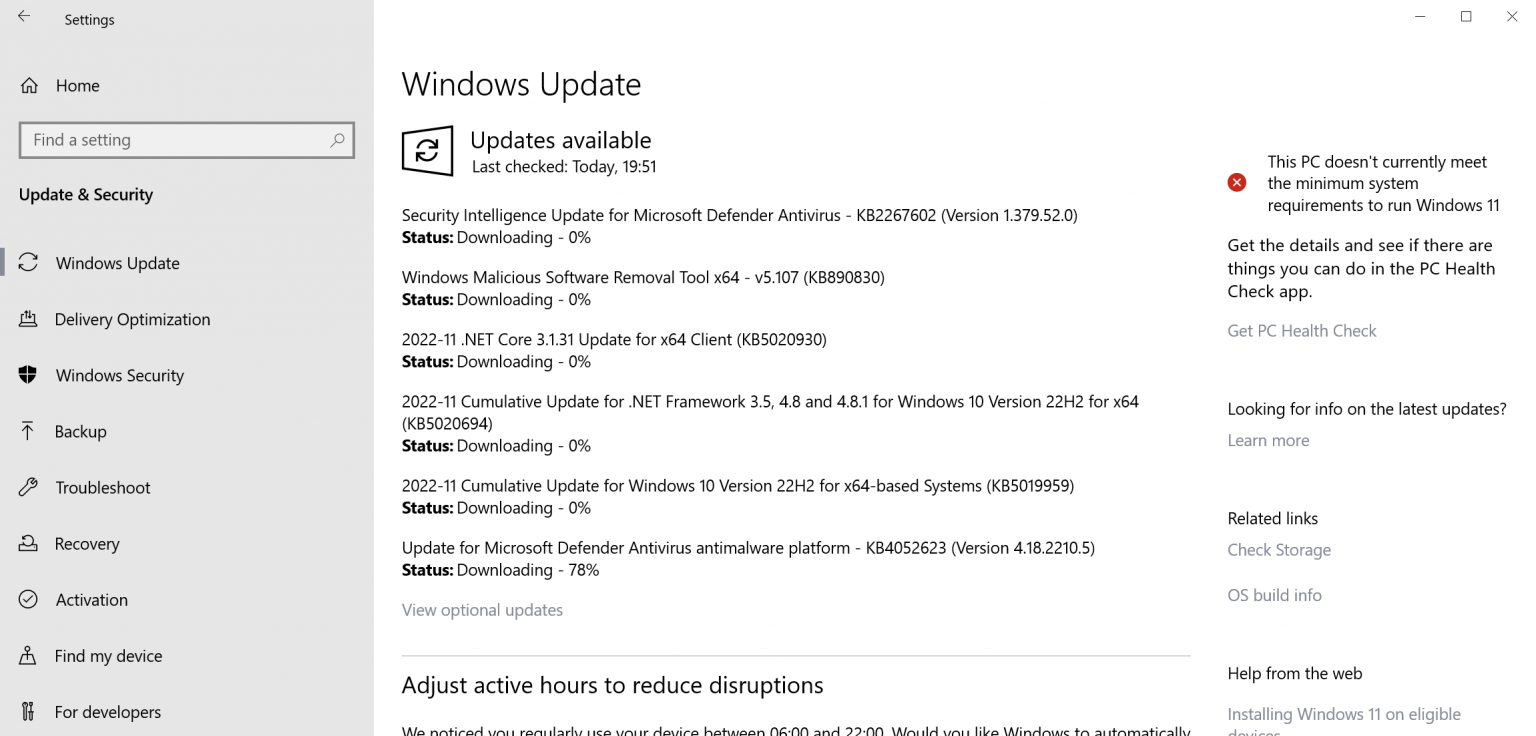
Task: View OS build info
Action: click(x=1274, y=594)
